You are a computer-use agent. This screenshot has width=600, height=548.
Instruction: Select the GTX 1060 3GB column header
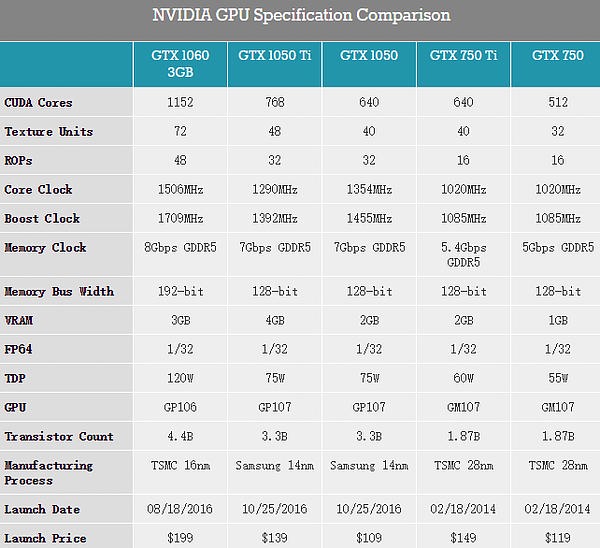coord(180,64)
